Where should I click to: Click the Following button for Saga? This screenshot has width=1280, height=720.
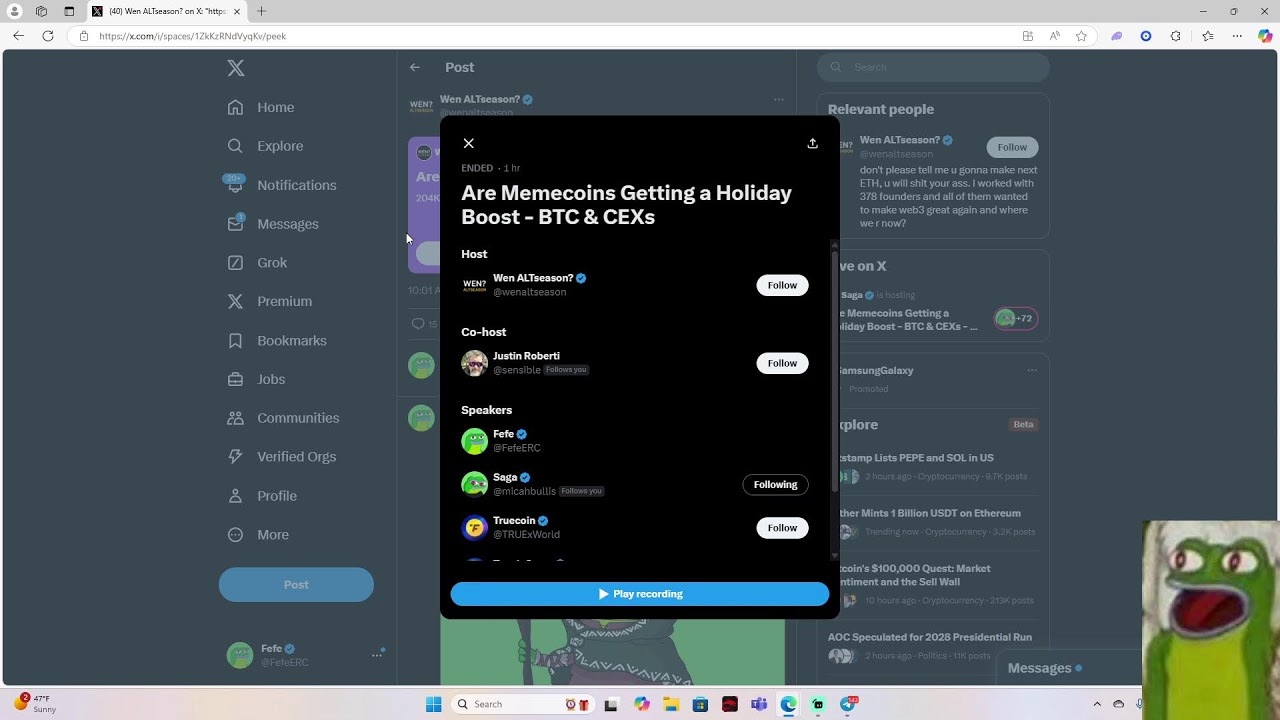(775, 484)
